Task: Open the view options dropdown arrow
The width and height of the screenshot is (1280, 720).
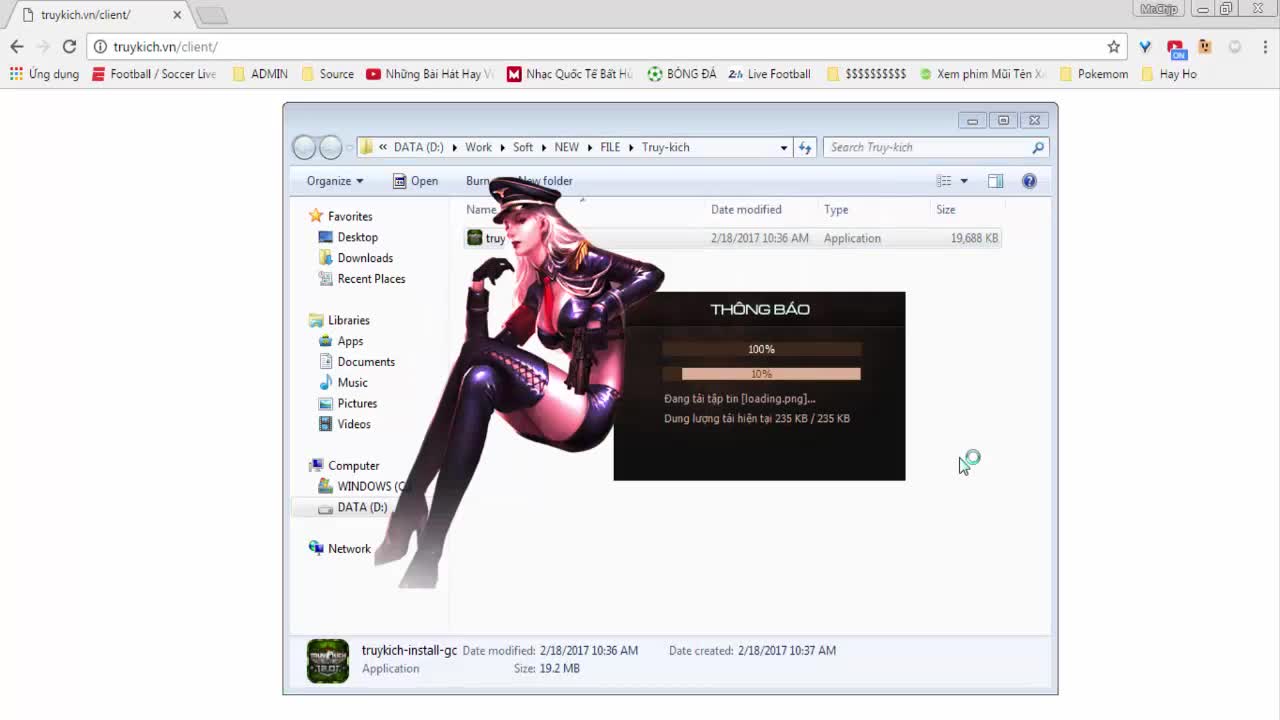Action: pyautogui.click(x=964, y=181)
